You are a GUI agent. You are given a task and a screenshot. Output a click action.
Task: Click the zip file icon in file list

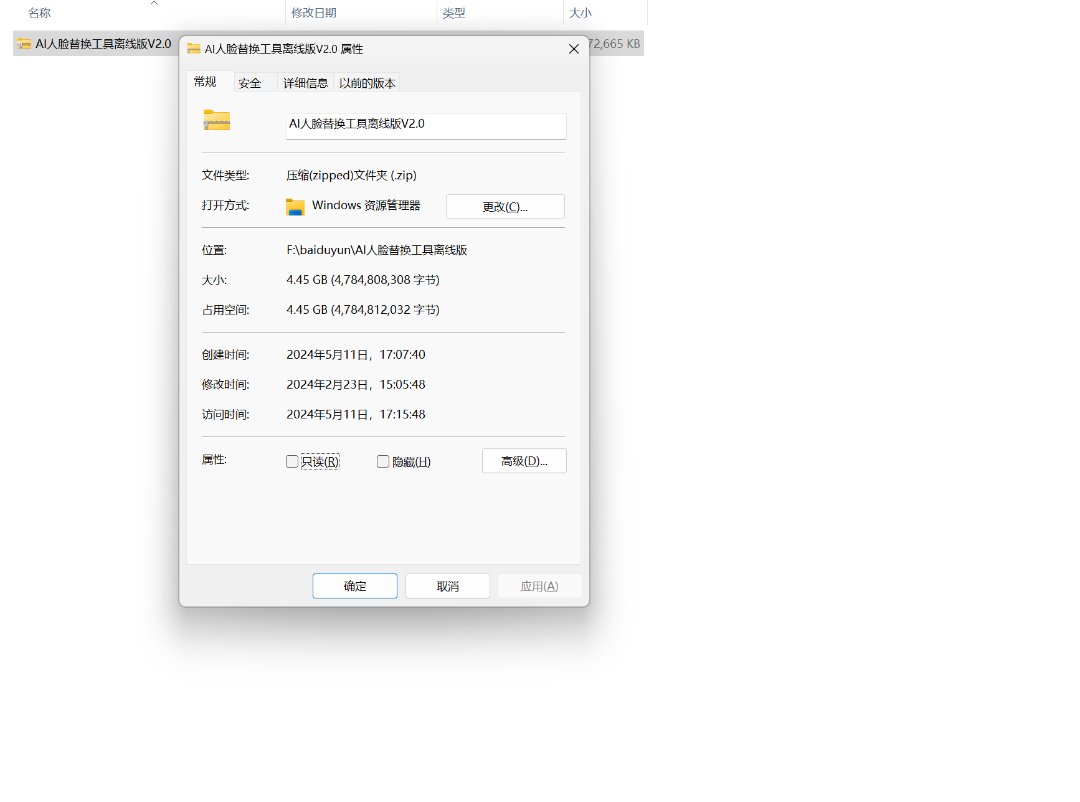click(x=24, y=44)
